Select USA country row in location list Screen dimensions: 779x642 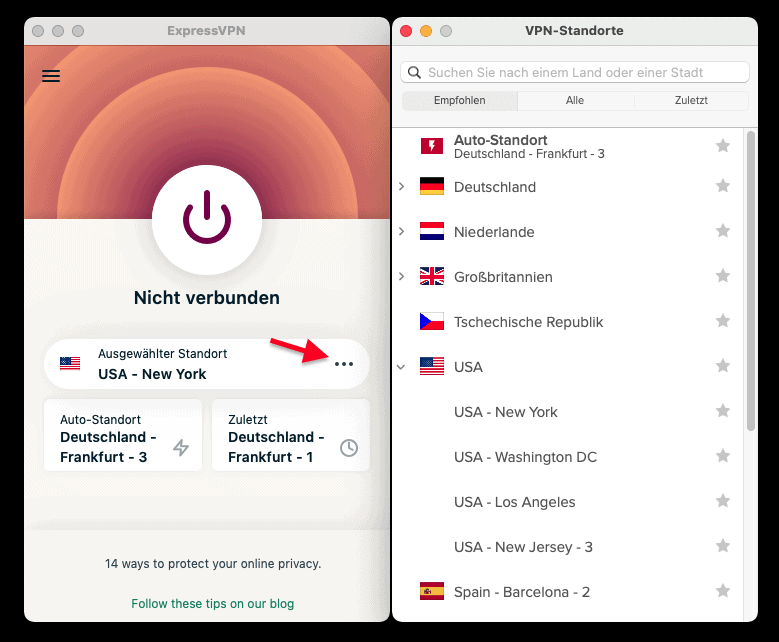569,367
